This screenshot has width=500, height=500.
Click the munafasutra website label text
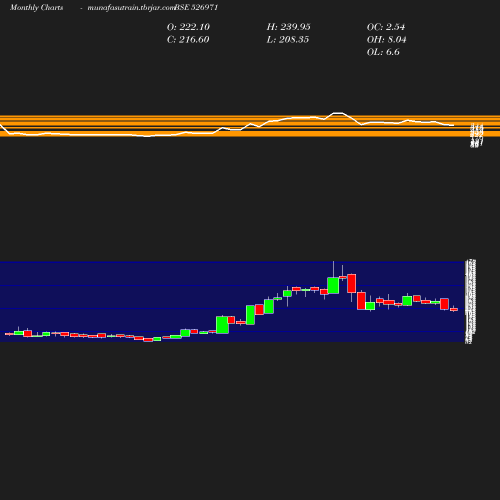(x=131, y=8)
